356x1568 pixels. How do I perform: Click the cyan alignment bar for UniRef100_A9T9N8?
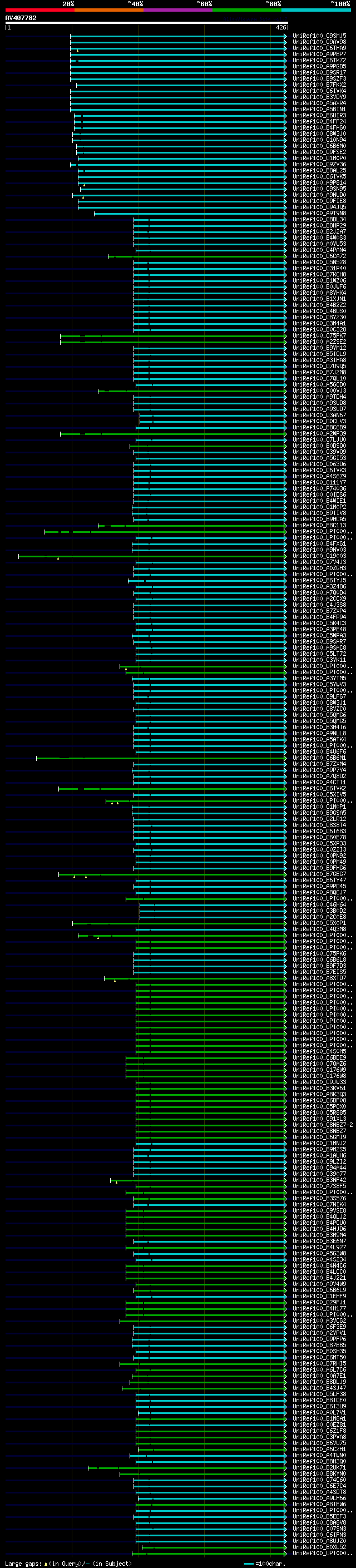tap(190, 213)
